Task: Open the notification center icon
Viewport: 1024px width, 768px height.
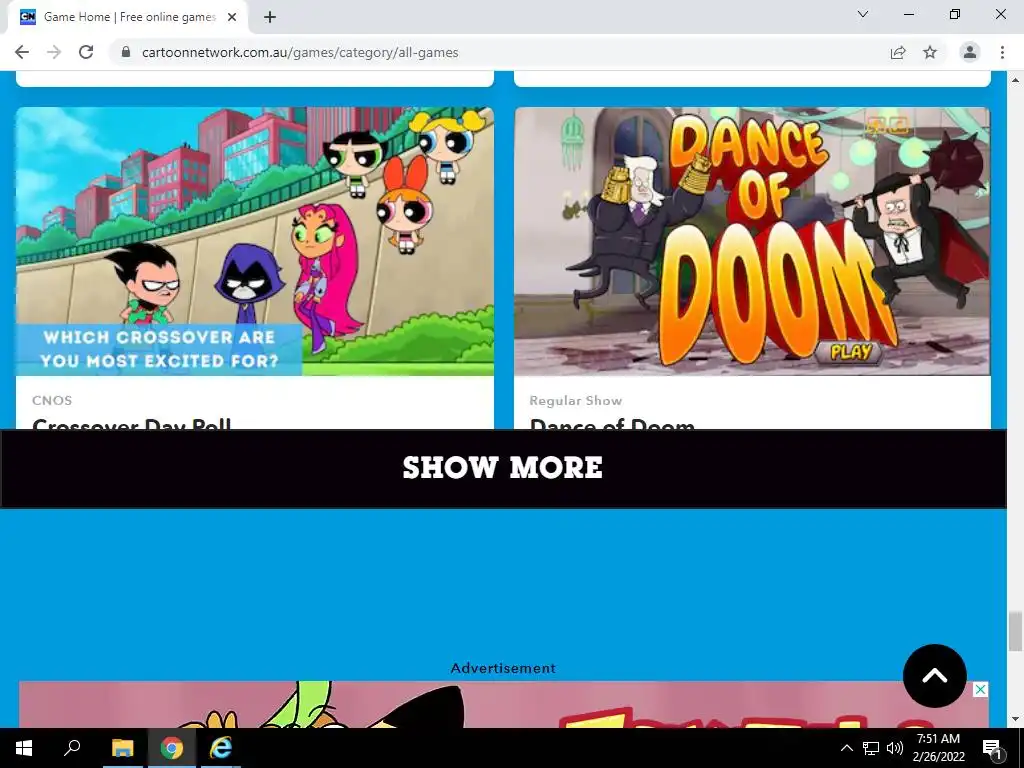Action: 992,748
